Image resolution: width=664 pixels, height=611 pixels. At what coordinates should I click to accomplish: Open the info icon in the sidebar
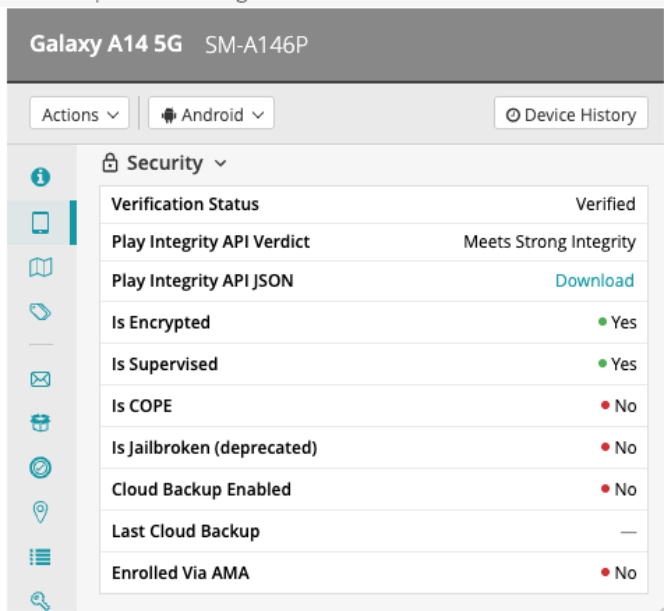coord(40,177)
